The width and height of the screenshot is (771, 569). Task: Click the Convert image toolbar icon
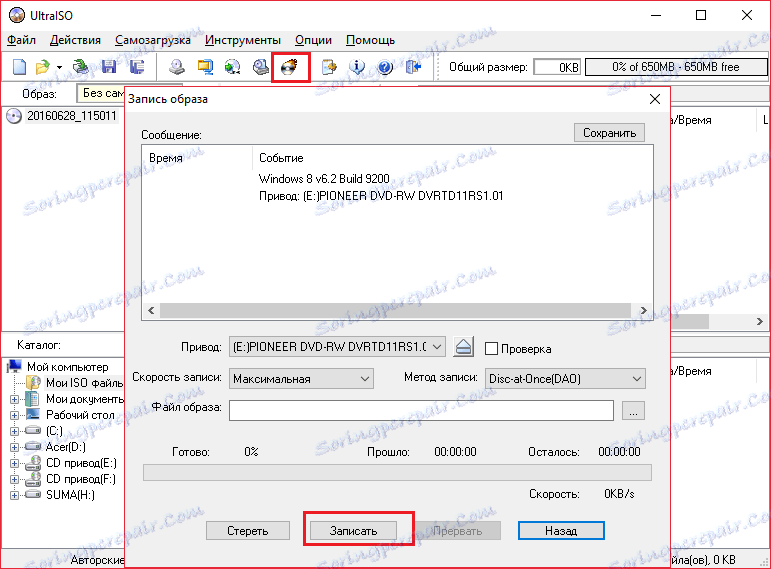click(233, 66)
